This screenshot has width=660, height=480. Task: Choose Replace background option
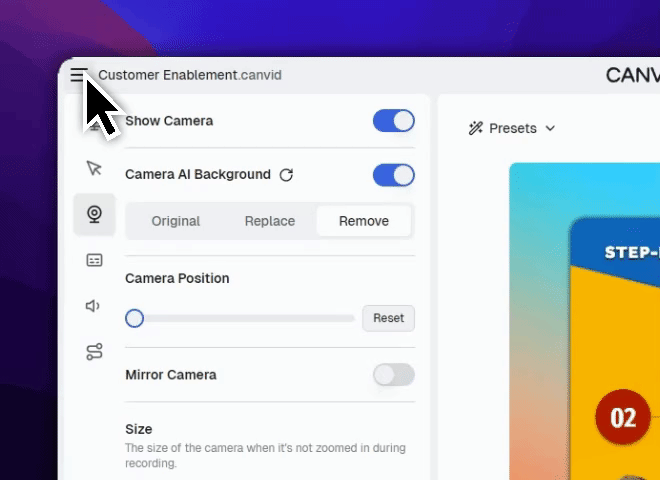270,221
